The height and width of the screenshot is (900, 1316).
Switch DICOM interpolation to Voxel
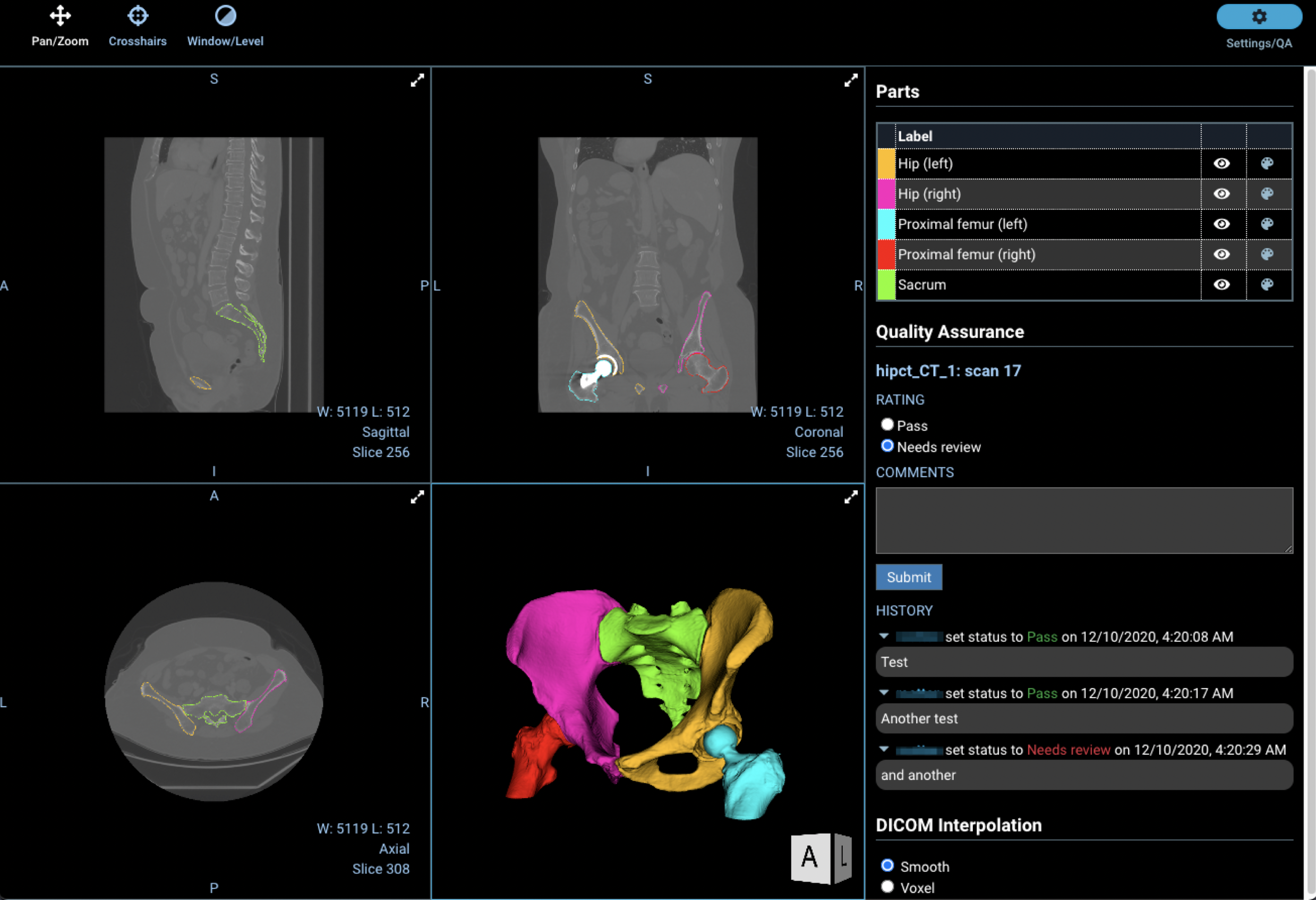coord(887,886)
